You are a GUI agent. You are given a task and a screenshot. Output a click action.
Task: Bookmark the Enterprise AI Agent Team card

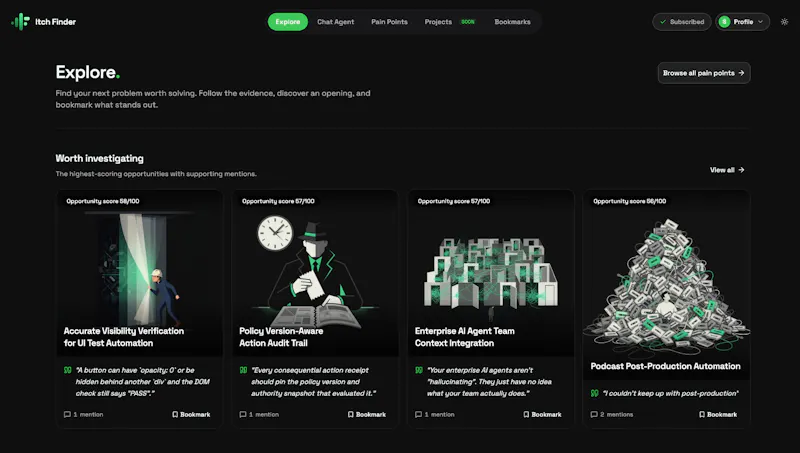tap(542, 414)
